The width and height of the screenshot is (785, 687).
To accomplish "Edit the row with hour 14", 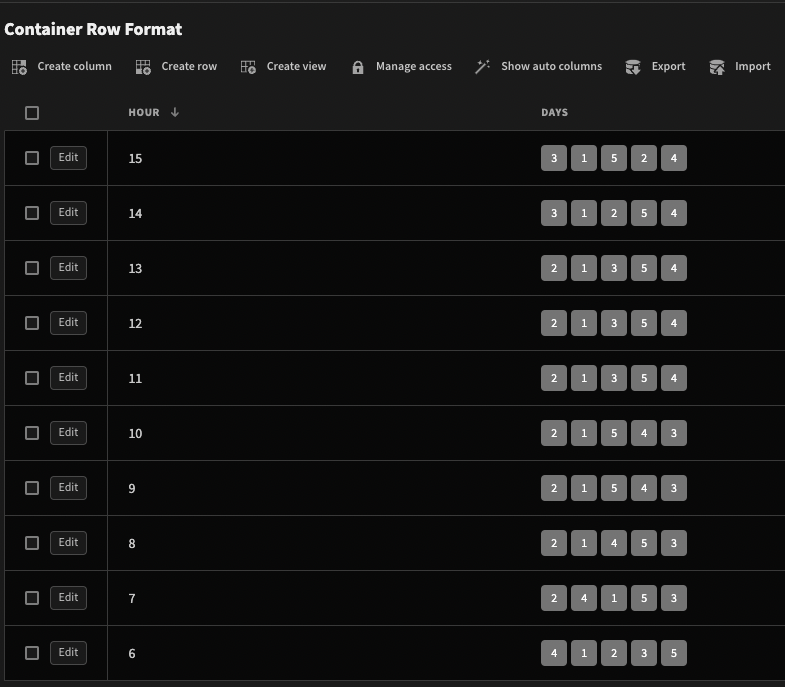I will (69, 213).
